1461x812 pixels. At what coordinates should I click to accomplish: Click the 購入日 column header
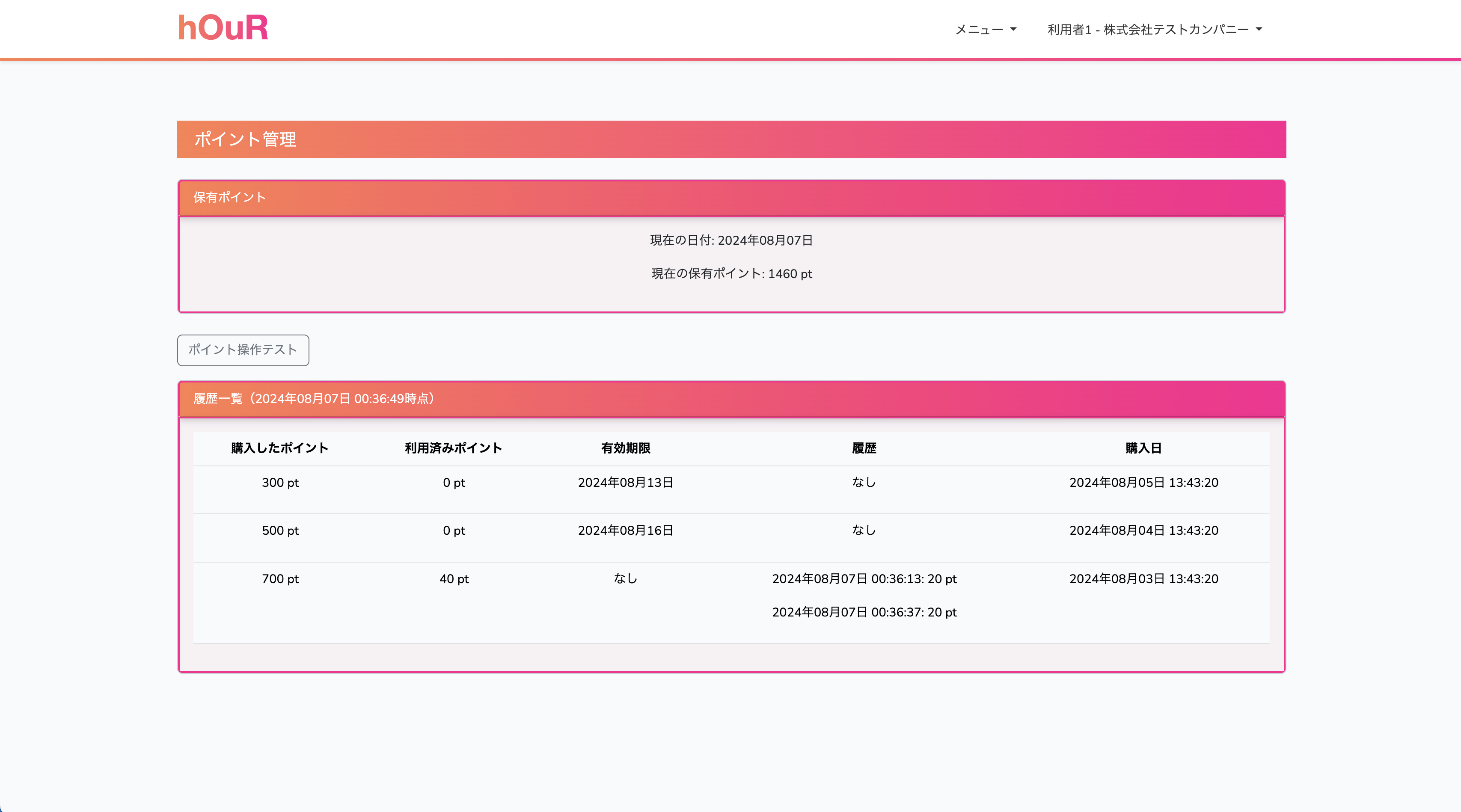tap(1144, 448)
